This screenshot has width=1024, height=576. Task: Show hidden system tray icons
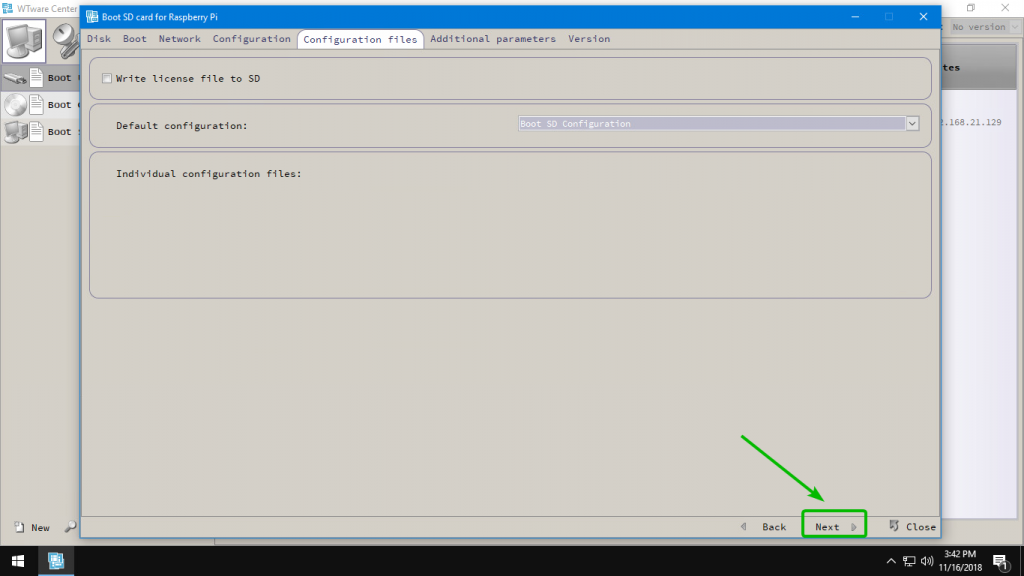coord(890,560)
